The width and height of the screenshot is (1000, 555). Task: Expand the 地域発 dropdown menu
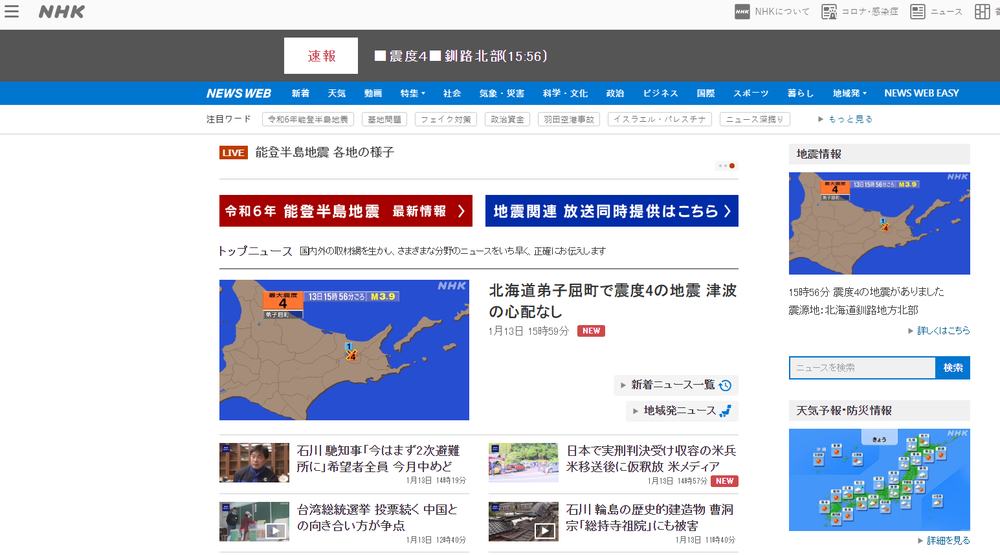[849, 93]
